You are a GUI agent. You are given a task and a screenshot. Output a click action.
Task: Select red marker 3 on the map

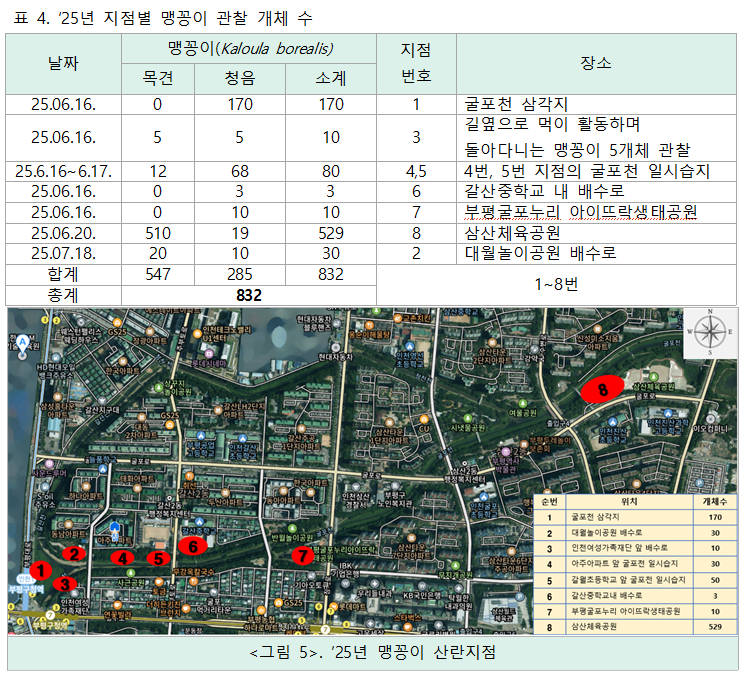tap(64, 584)
